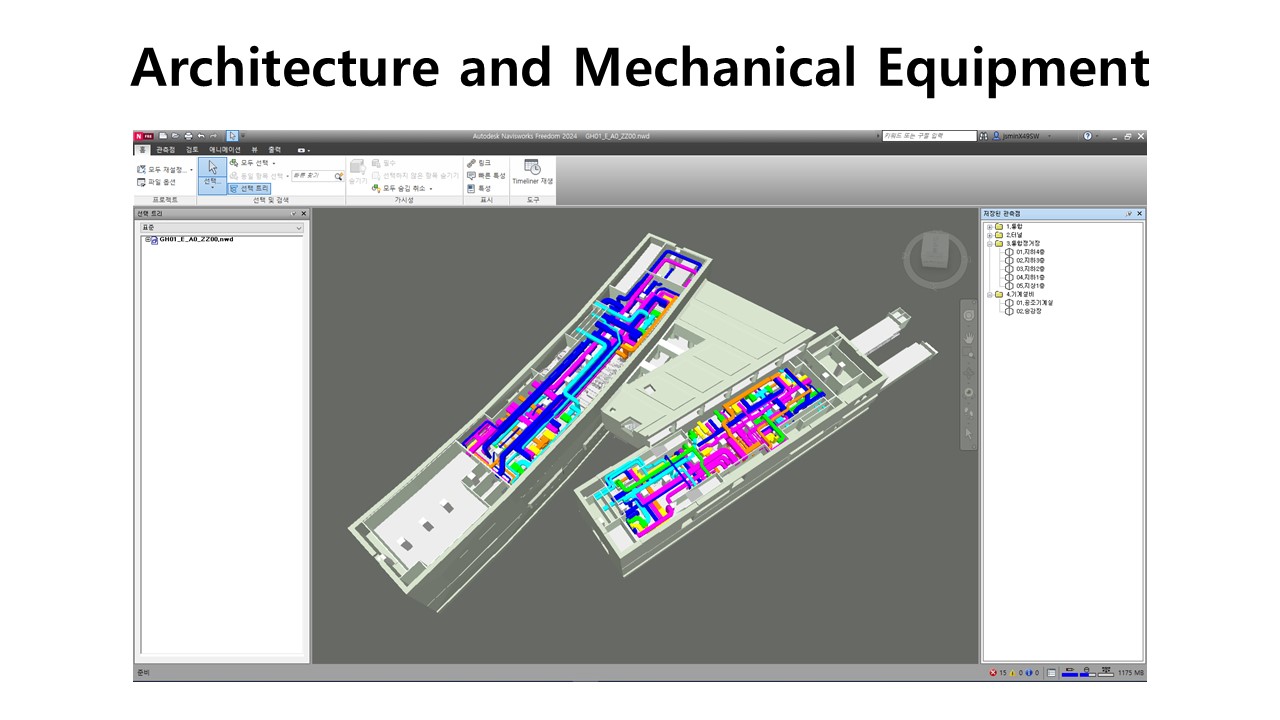Switch to the 관측점 ribbon tab

pos(165,149)
